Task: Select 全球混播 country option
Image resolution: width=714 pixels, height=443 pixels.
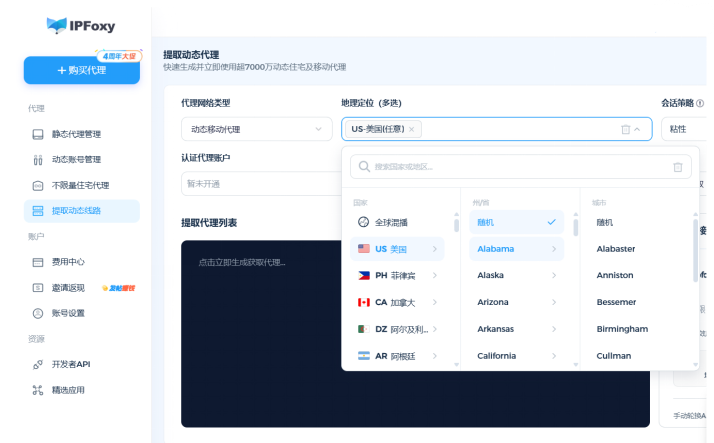Action: coord(397,222)
